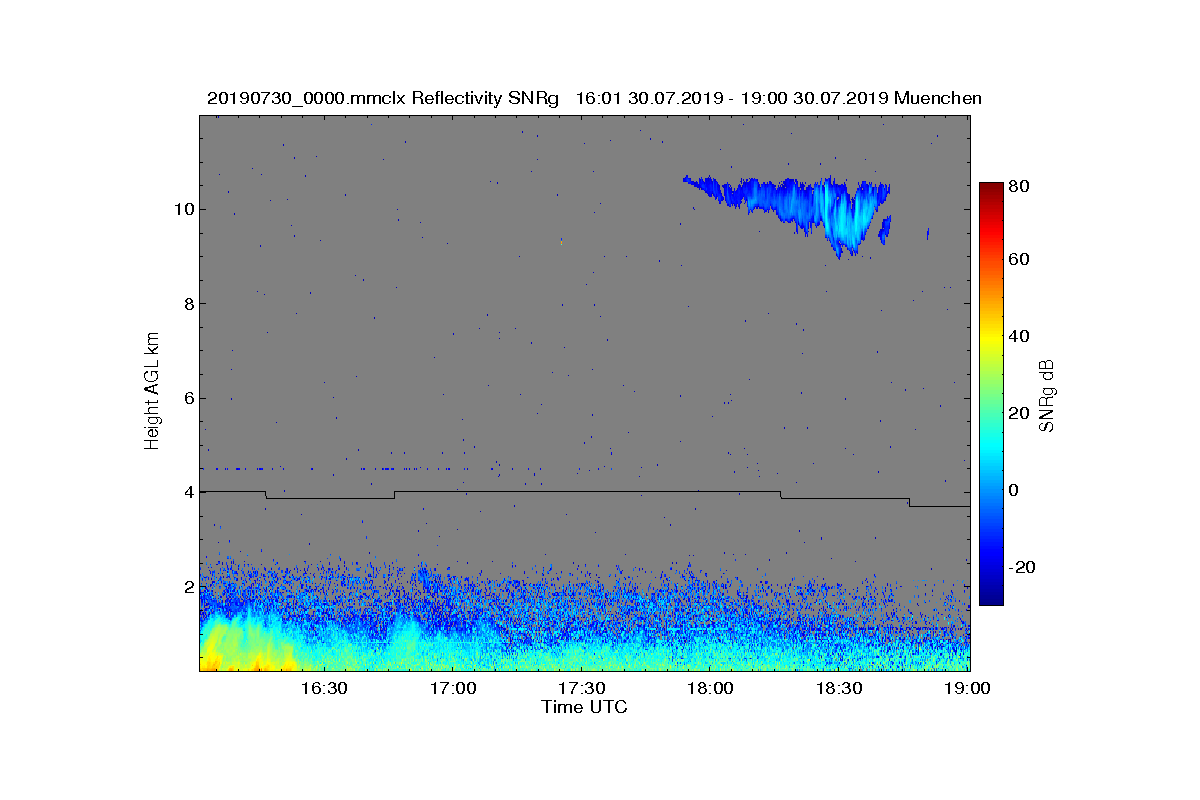This screenshot has width=1200, height=800.
Task: Click the 18:30 time tick label
Action: (x=839, y=688)
